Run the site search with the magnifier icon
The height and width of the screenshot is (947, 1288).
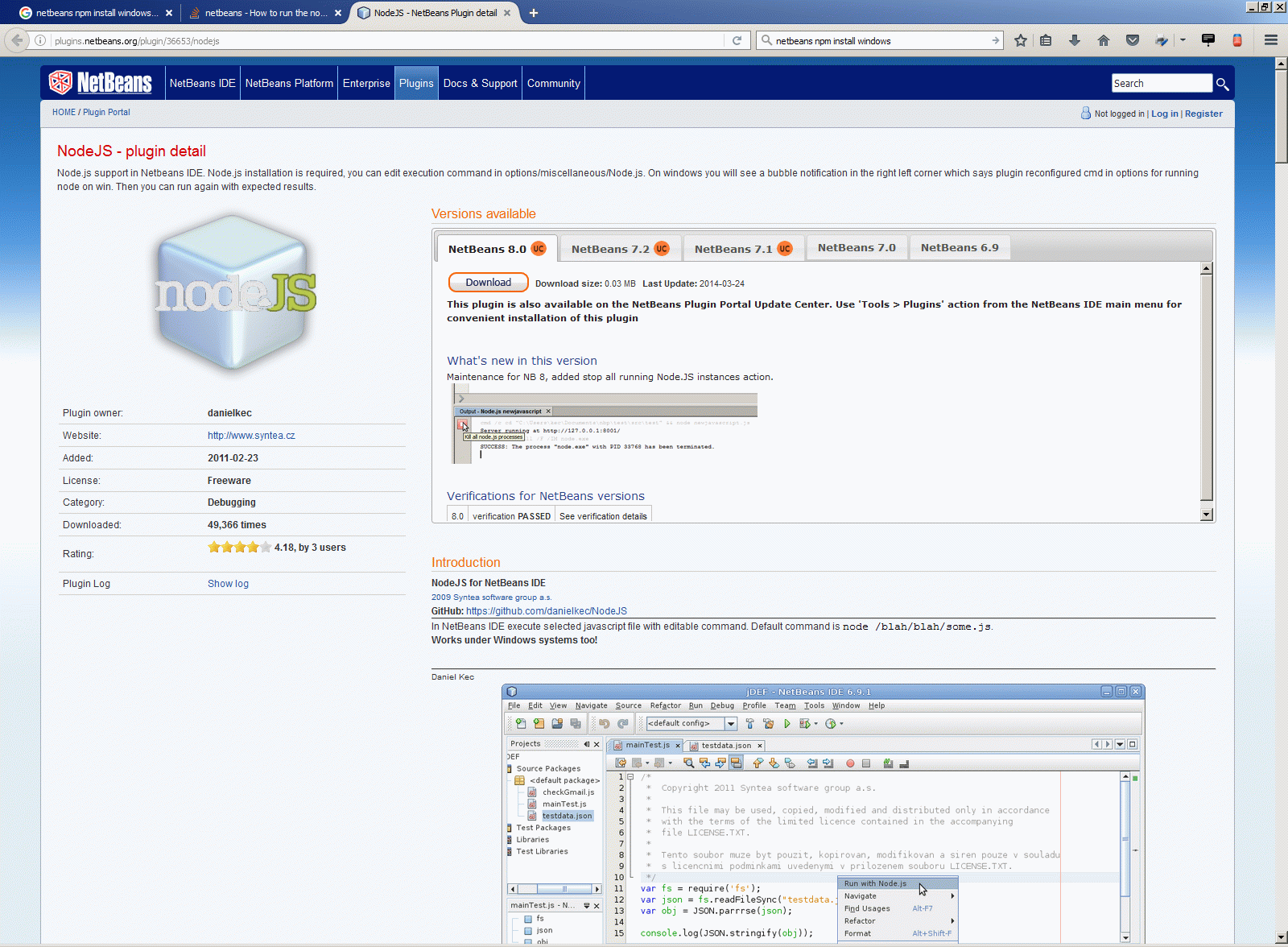pos(1222,84)
